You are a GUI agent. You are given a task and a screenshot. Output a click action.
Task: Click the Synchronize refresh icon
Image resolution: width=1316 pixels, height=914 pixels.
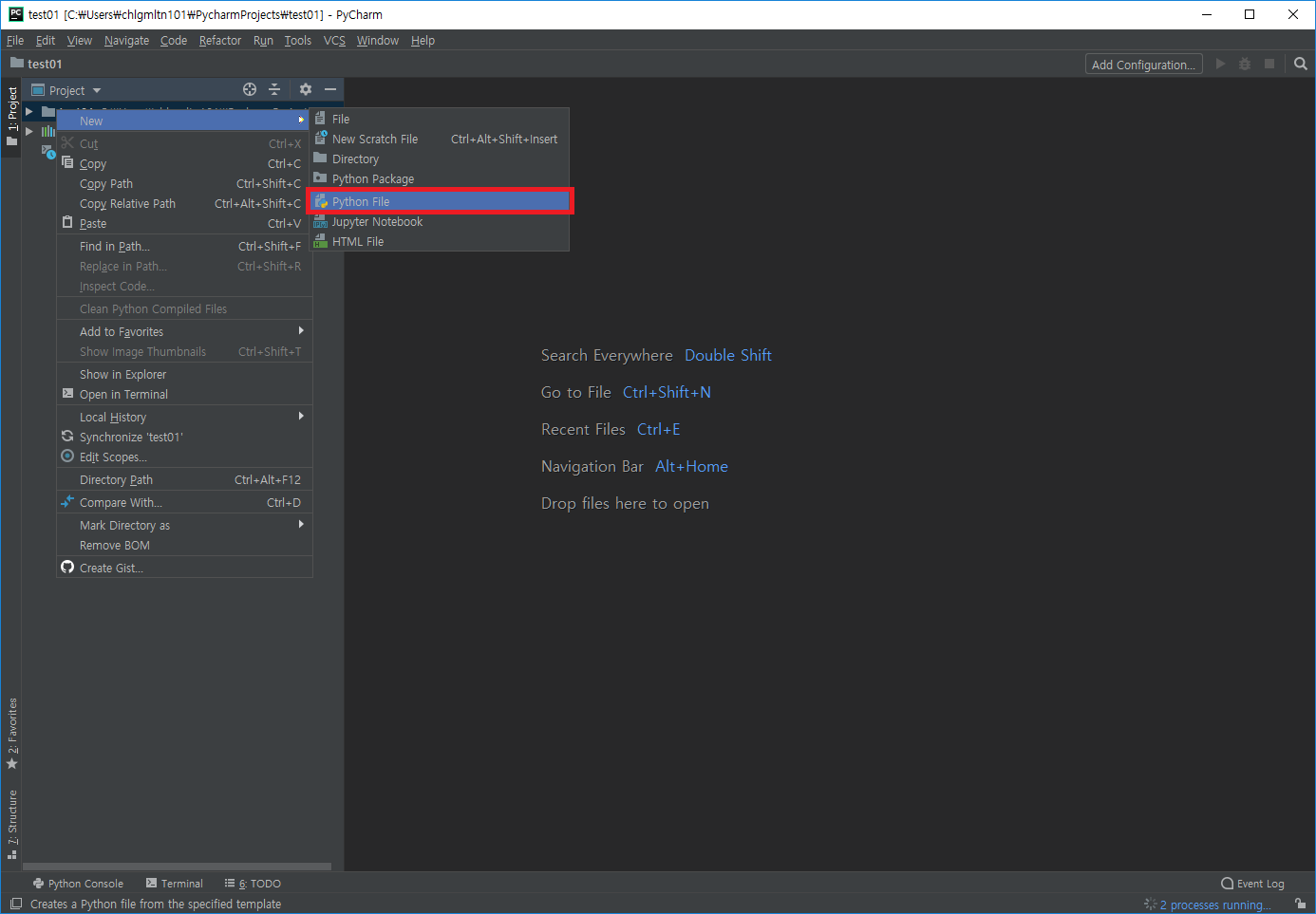click(67, 437)
